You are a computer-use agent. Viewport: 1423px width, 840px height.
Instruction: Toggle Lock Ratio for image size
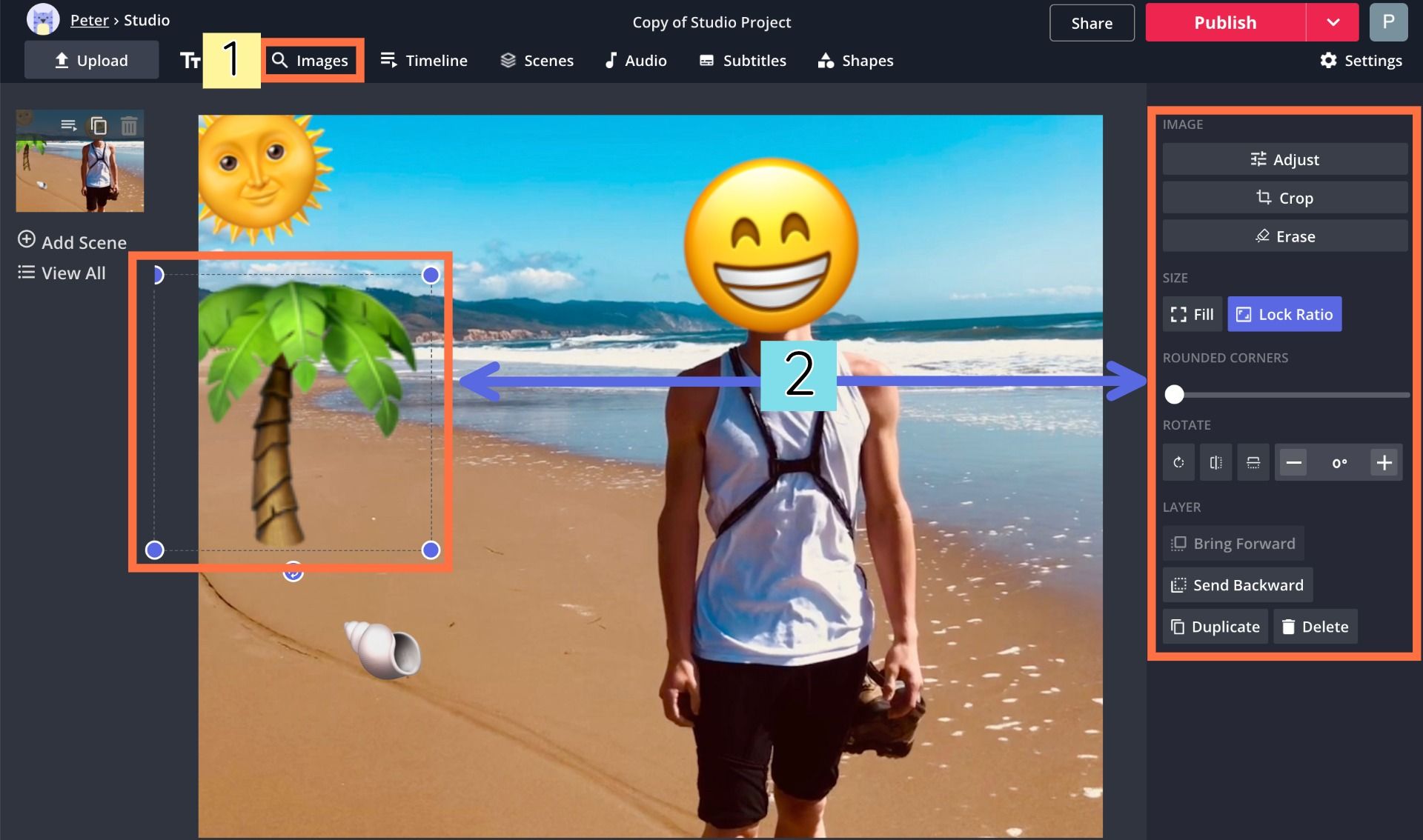1284,314
